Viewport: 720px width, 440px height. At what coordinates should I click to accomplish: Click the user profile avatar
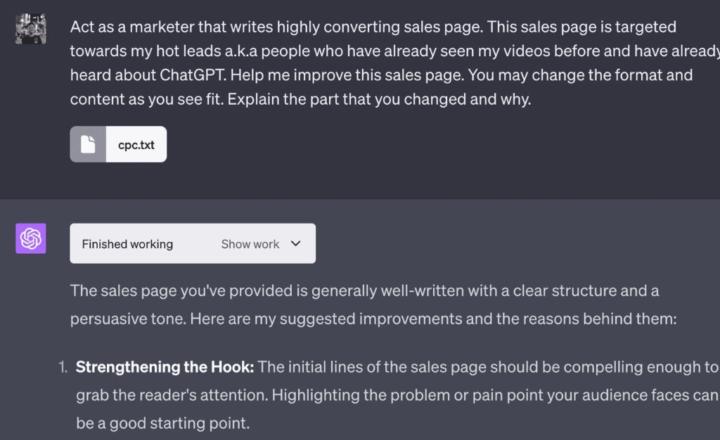coord(31,30)
